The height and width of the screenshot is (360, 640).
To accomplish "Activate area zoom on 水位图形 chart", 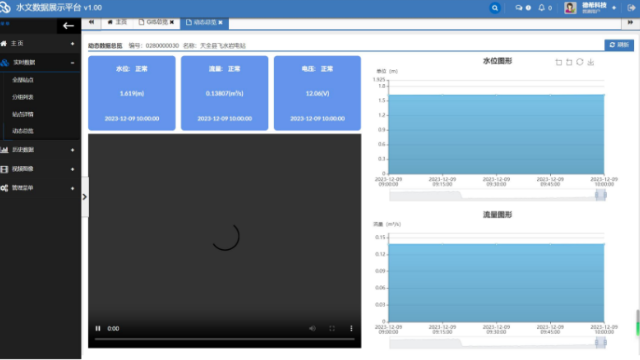I will coord(558,62).
